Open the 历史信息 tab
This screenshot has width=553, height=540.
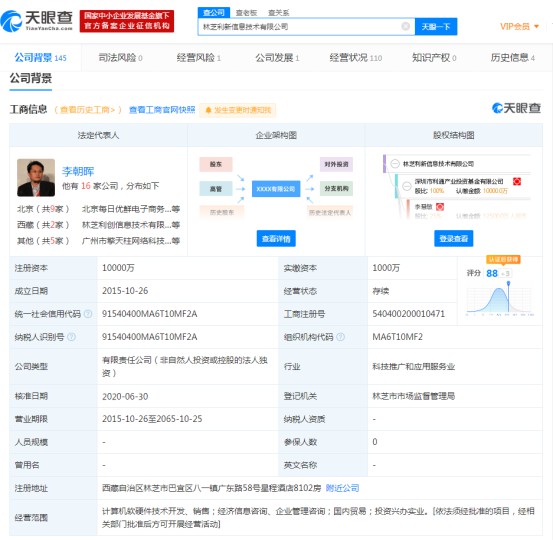click(x=512, y=57)
